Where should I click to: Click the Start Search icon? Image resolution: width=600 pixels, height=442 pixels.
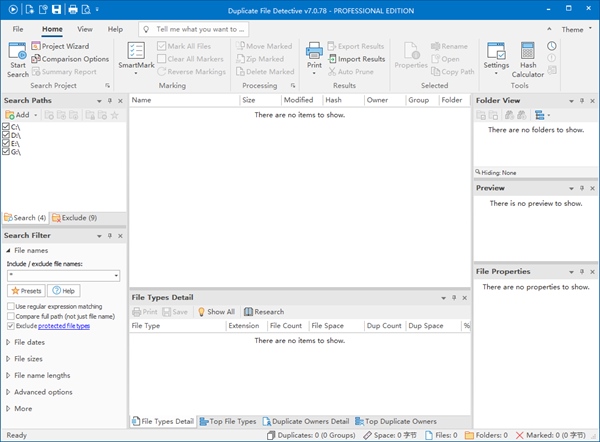(18, 51)
